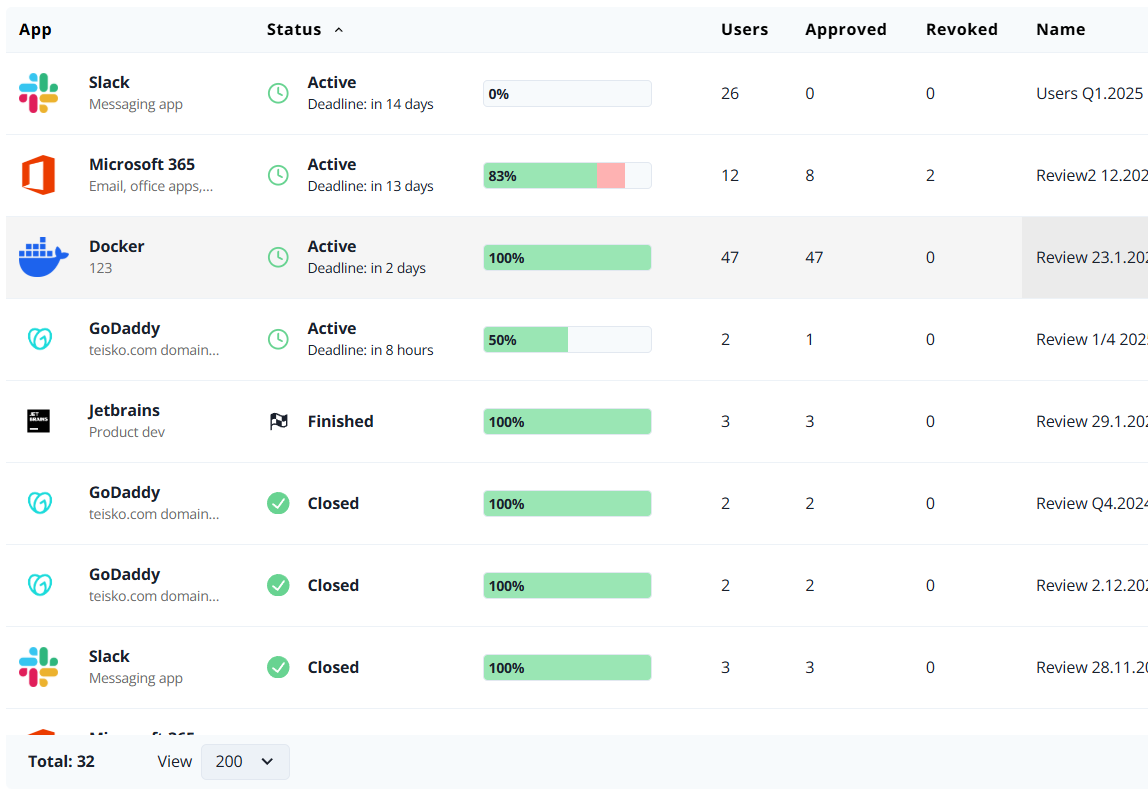
Task: Click the Jetbrains app icon
Action: pos(38,420)
